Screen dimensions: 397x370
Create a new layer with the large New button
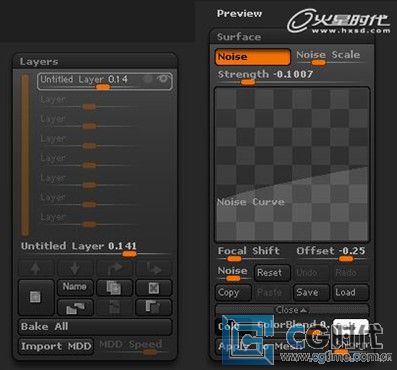(36, 297)
